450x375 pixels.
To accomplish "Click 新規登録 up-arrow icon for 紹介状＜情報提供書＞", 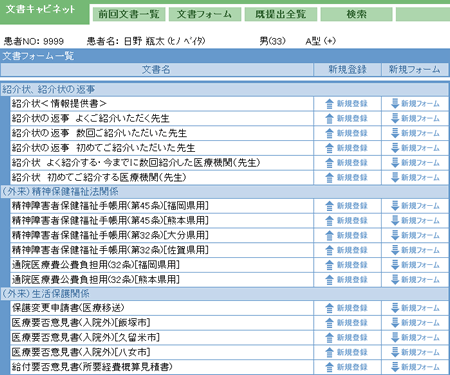I will coord(329,104).
